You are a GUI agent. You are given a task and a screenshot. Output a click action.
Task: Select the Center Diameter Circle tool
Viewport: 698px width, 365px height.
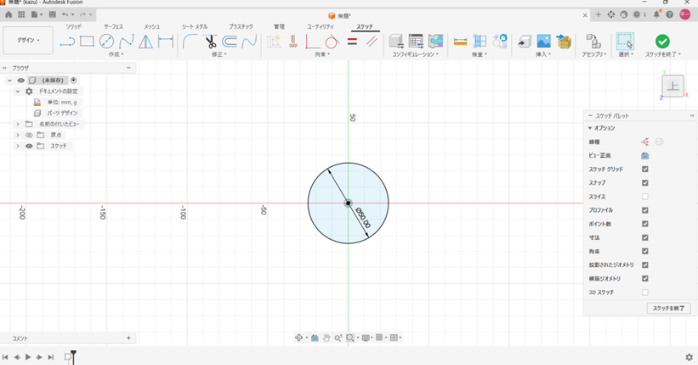coord(106,42)
